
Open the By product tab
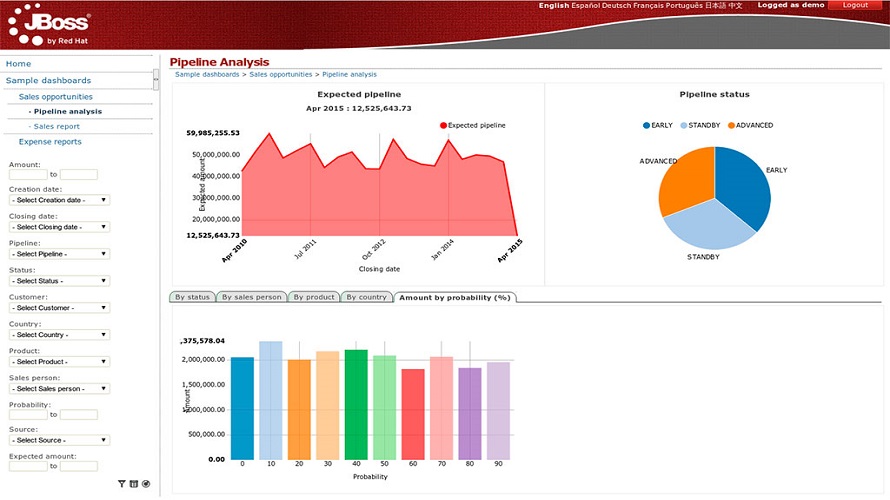(x=314, y=297)
